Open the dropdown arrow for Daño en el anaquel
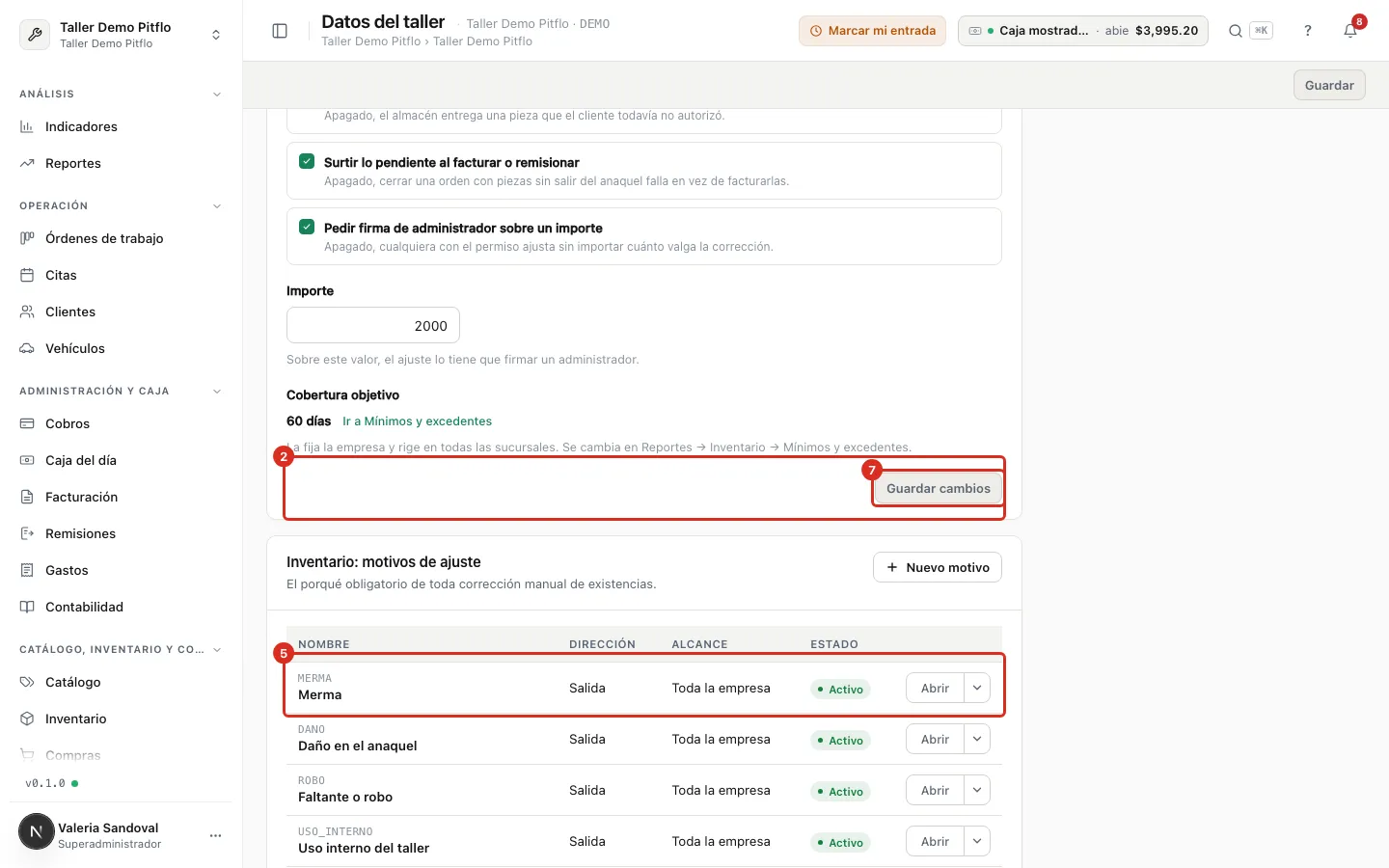Screen dimensions: 1389x868 pos(977,739)
